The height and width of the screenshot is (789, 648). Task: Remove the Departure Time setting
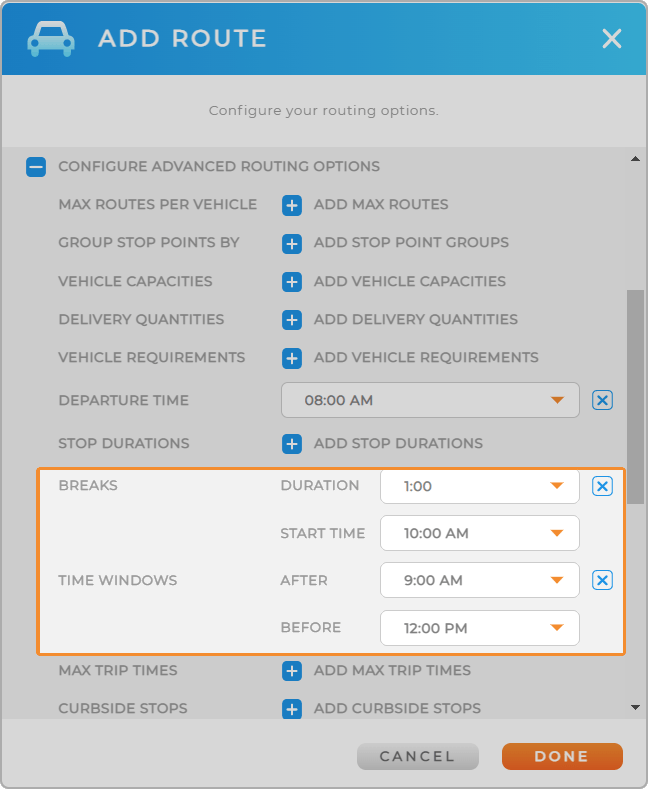(602, 400)
